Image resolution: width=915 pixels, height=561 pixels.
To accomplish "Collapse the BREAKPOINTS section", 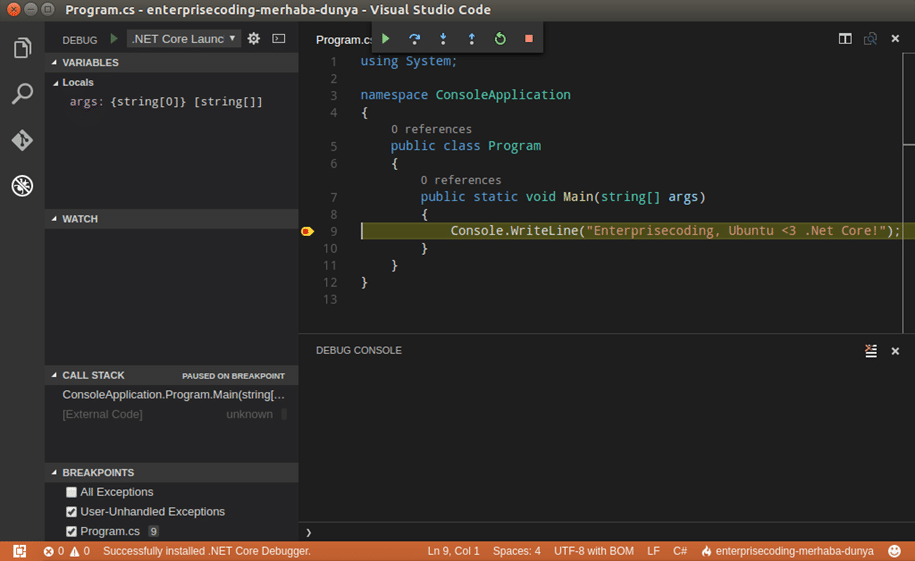I will (x=172, y=472).
